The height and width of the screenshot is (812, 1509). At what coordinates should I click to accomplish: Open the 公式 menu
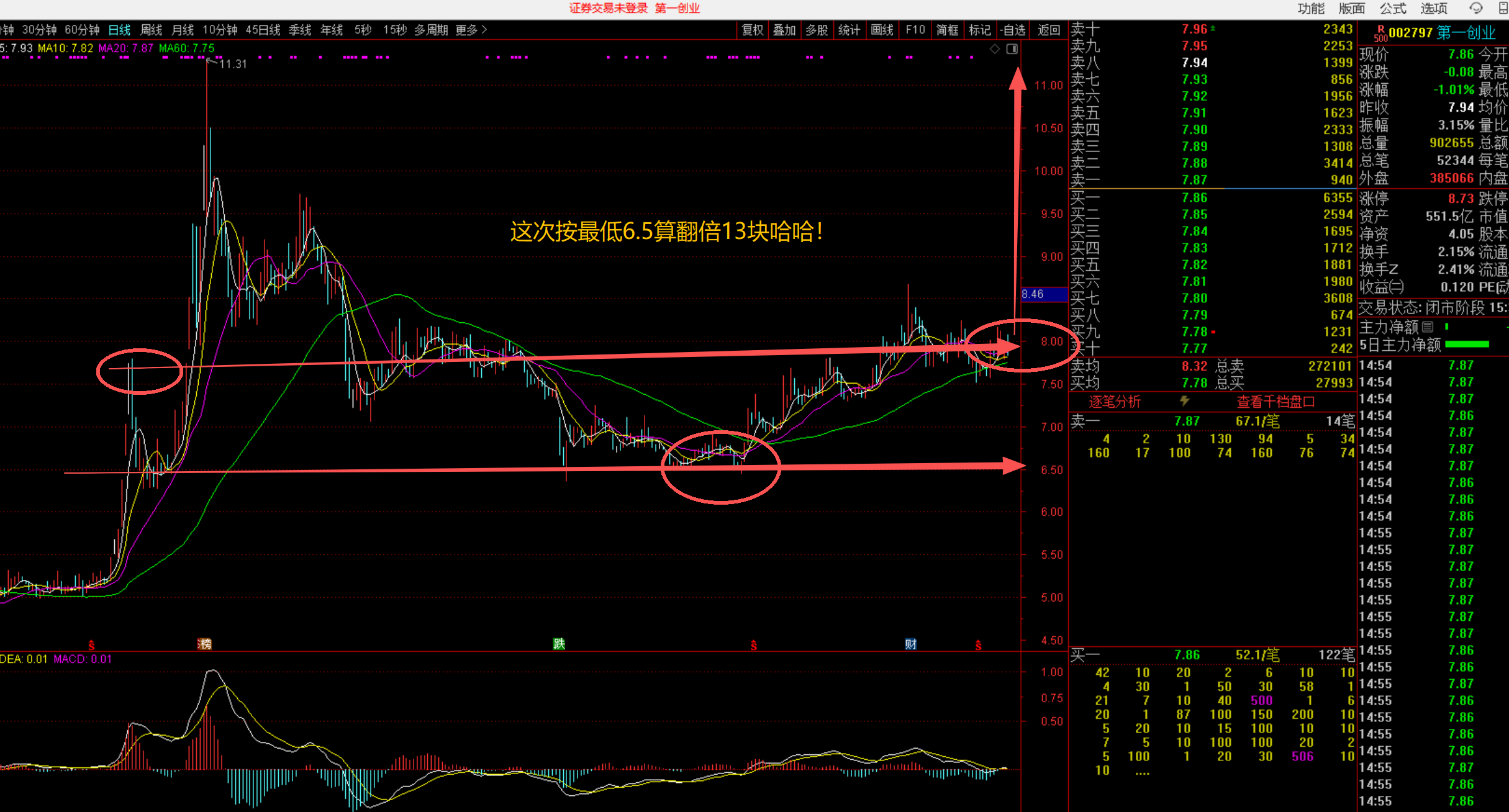[x=1392, y=8]
